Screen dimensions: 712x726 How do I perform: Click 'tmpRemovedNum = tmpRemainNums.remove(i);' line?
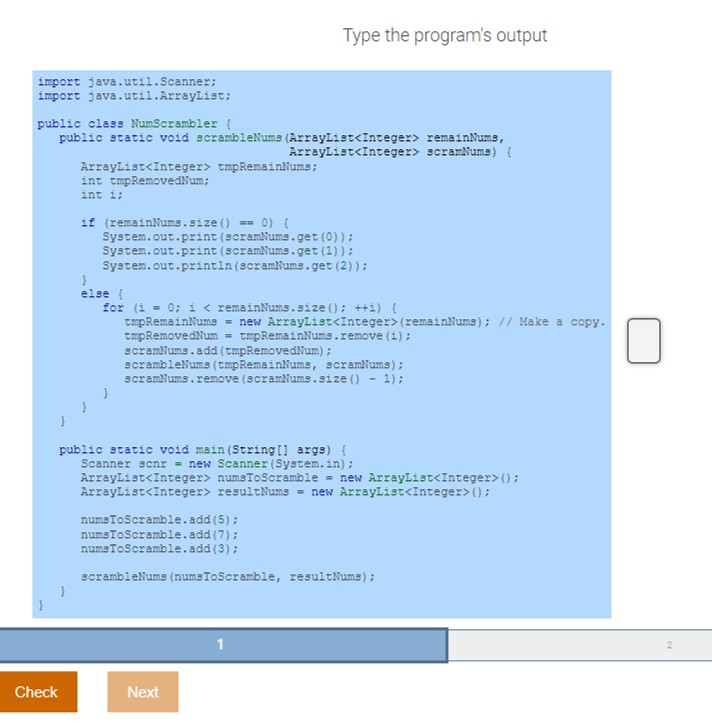click(x=267, y=336)
